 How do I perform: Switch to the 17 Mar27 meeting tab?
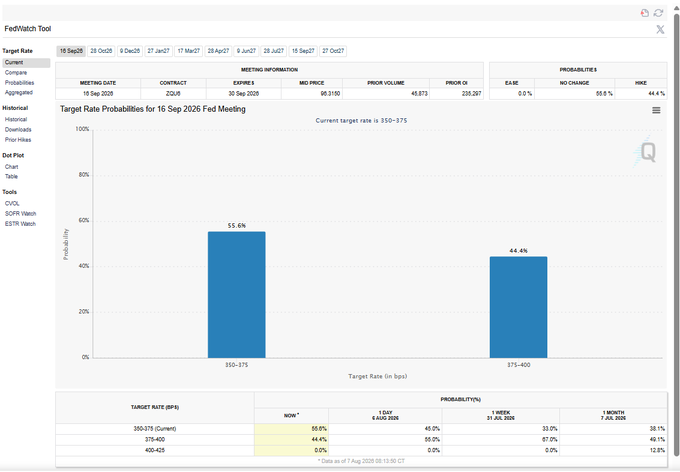188,51
